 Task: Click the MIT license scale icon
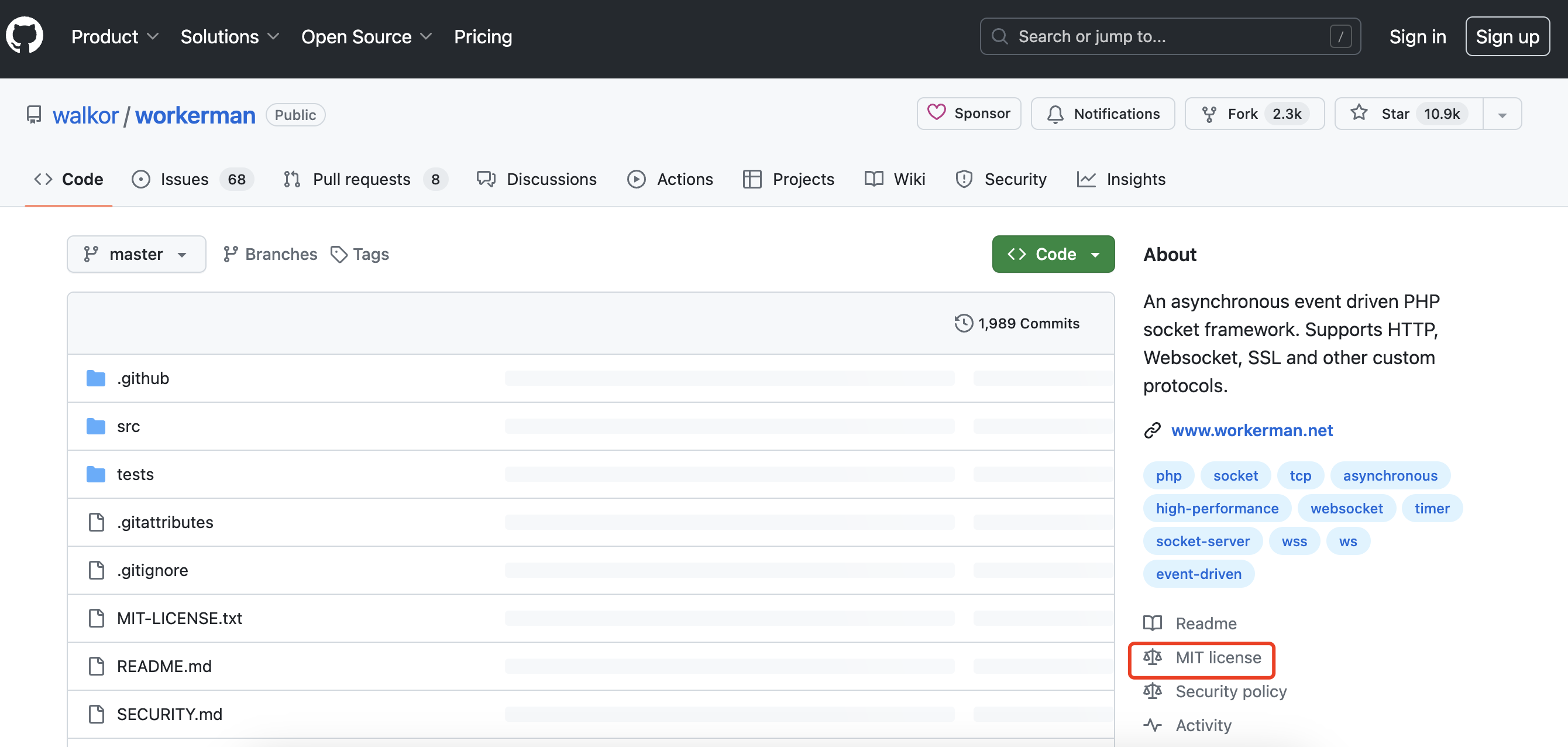point(1152,657)
